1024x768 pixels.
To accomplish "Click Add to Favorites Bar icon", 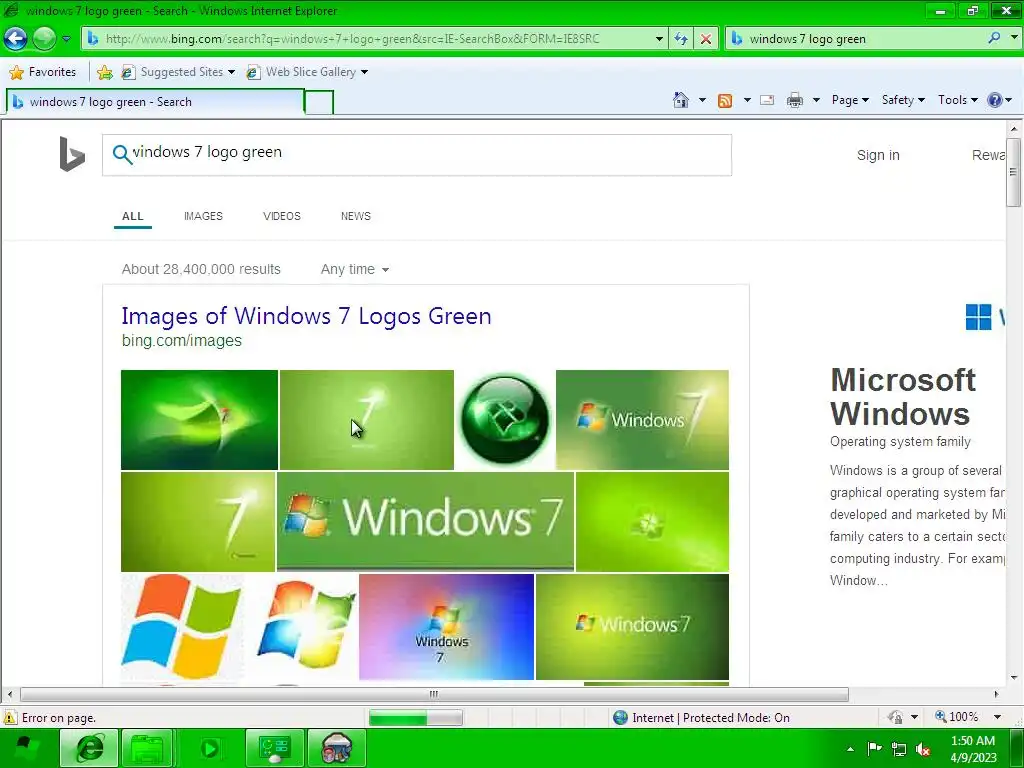I will 104,72.
